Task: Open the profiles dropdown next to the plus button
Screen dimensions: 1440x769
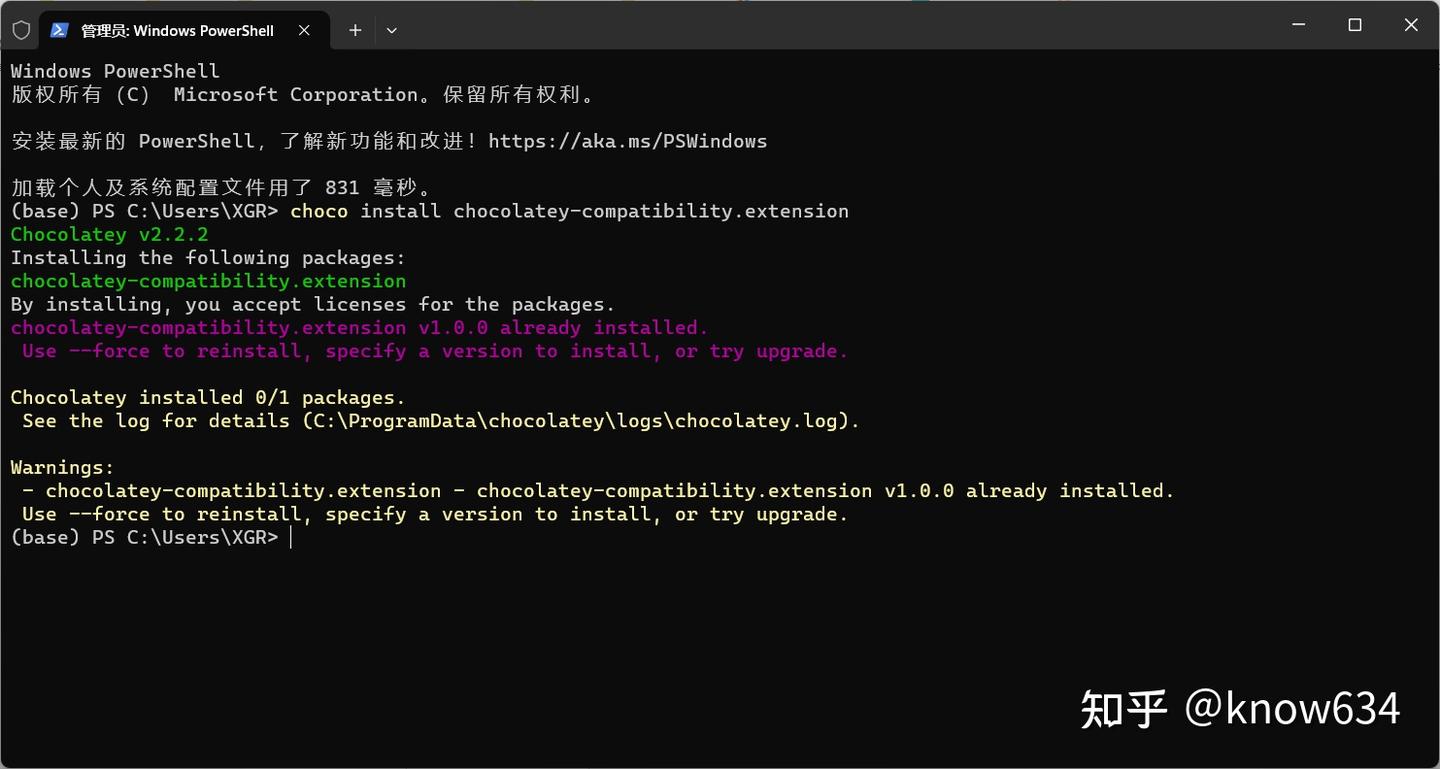Action: pyautogui.click(x=391, y=30)
